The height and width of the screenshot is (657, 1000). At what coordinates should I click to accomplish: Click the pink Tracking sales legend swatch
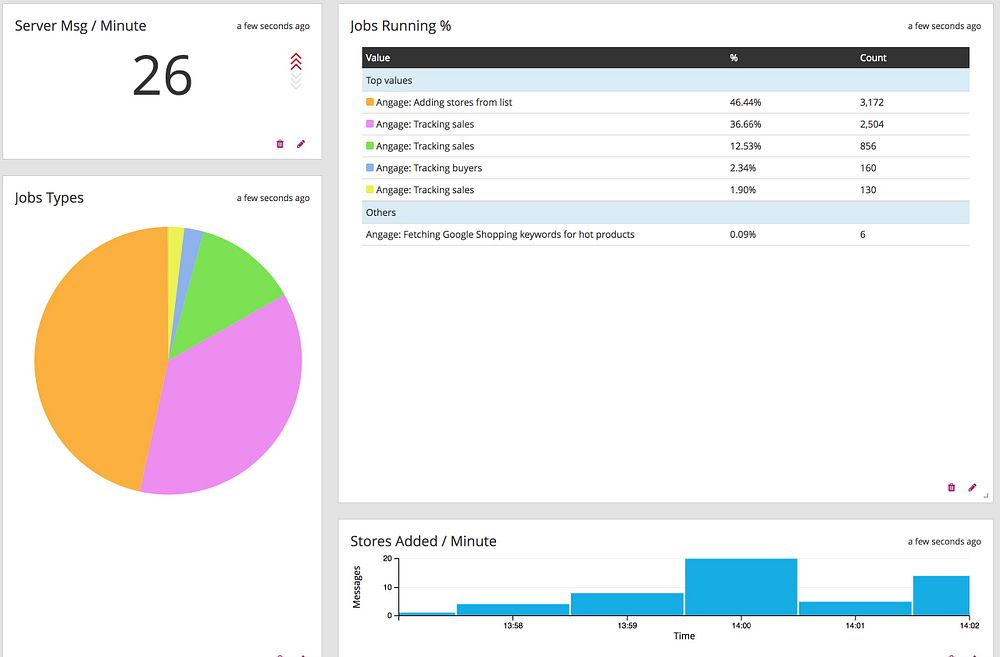370,124
